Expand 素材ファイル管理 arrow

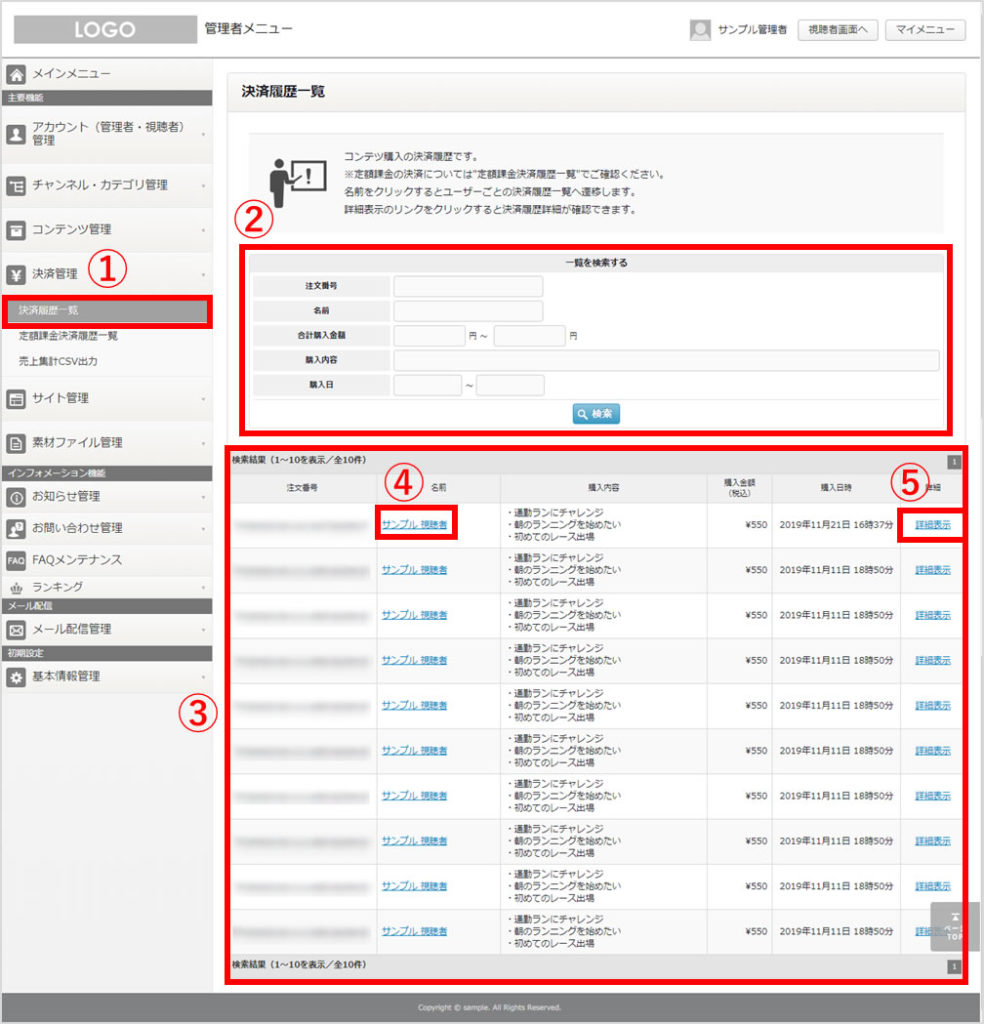[204, 443]
